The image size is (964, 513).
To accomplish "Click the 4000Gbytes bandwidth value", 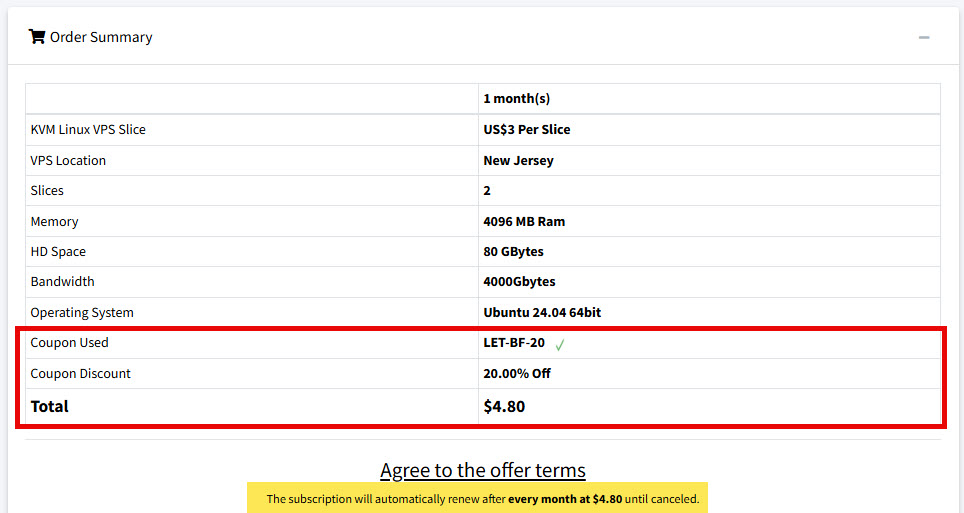I will (519, 282).
